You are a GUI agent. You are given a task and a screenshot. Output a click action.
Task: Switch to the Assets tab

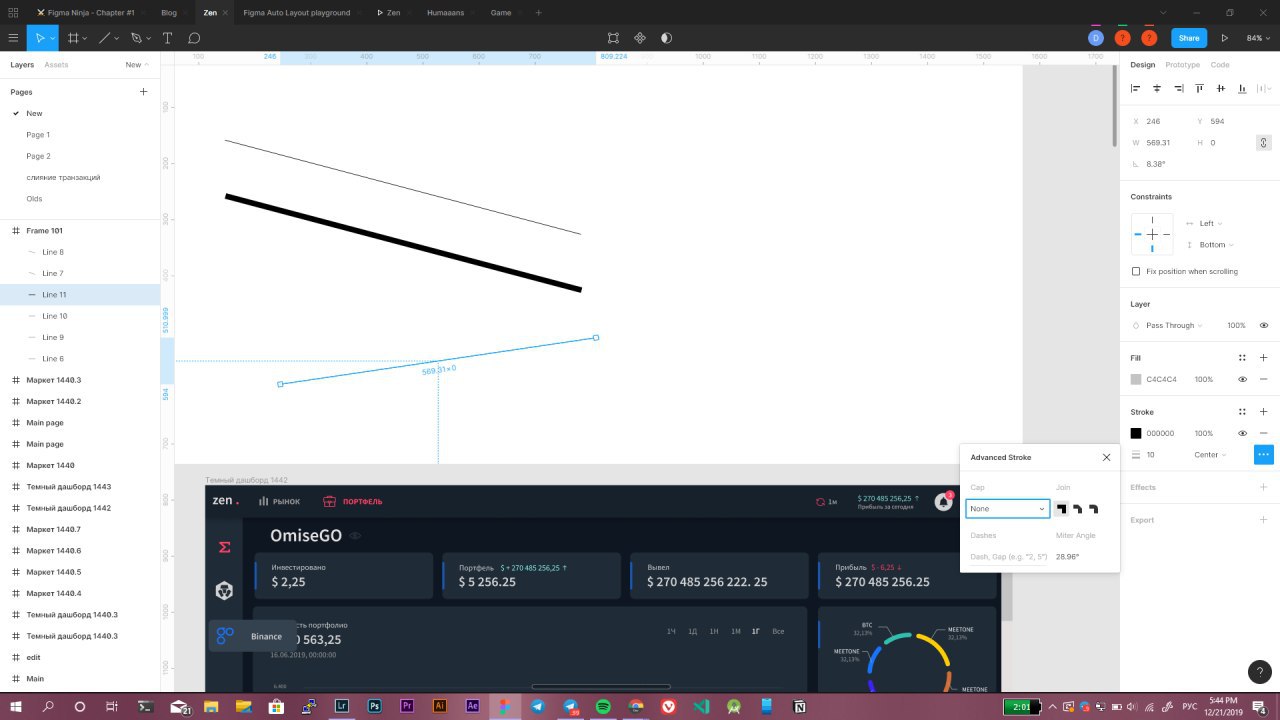[x=56, y=65]
